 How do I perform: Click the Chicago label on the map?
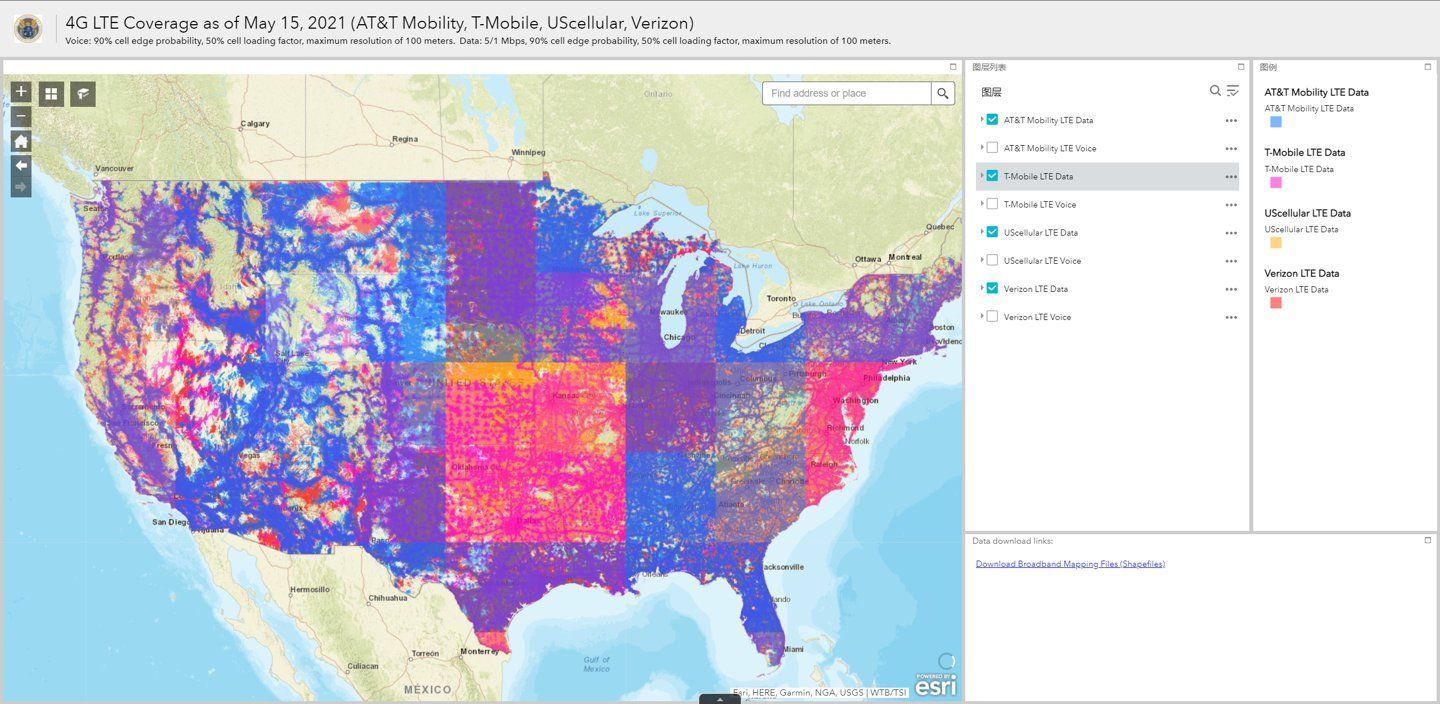pyautogui.click(x=679, y=337)
